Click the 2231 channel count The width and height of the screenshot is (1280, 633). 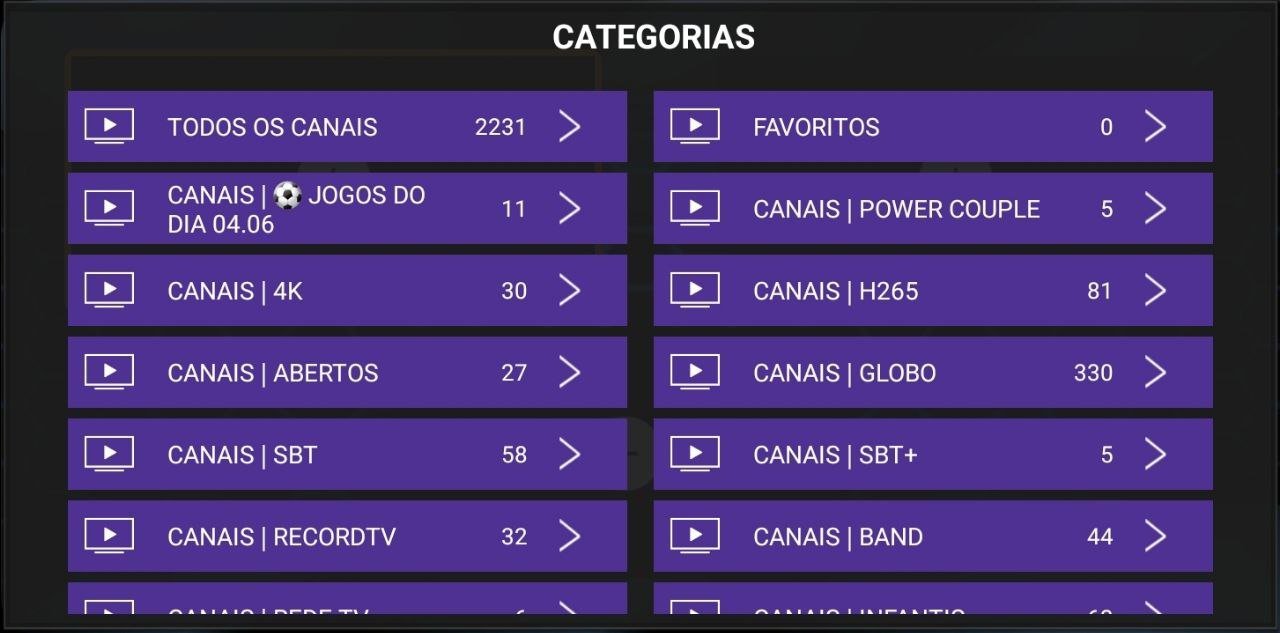[500, 127]
